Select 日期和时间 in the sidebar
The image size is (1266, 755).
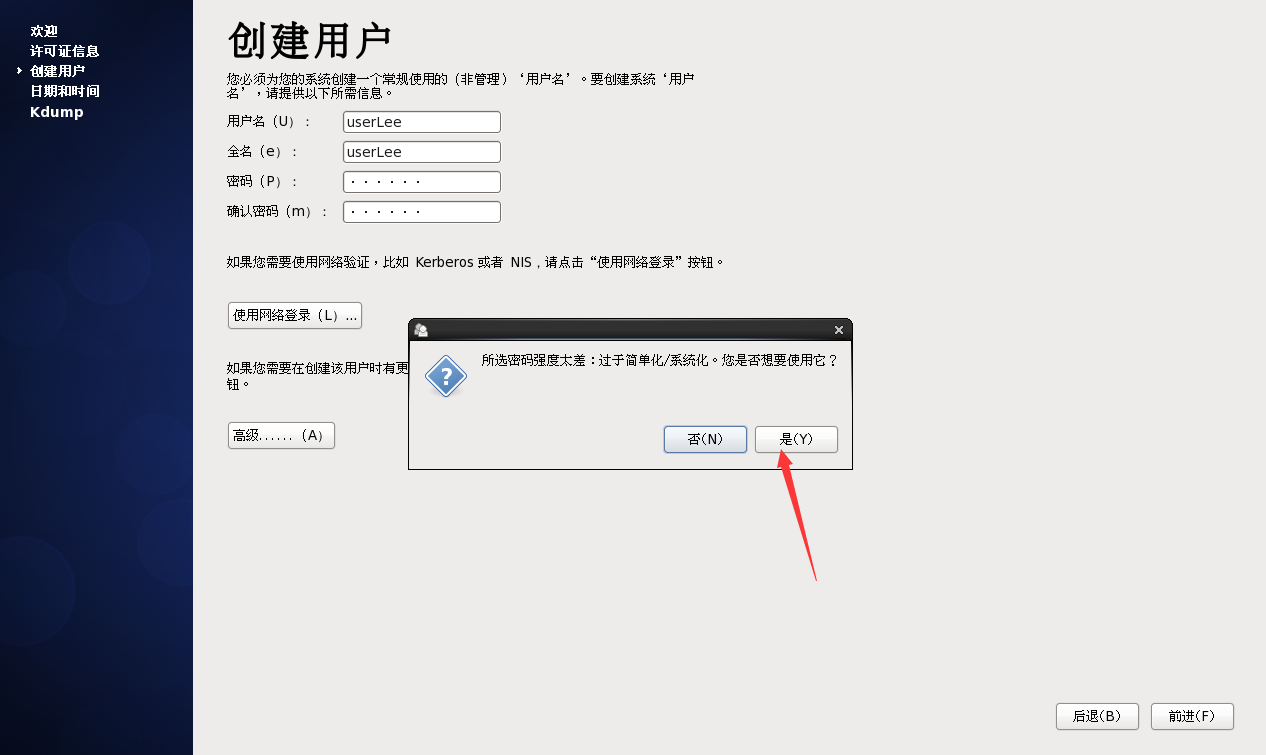pos(65,91)
